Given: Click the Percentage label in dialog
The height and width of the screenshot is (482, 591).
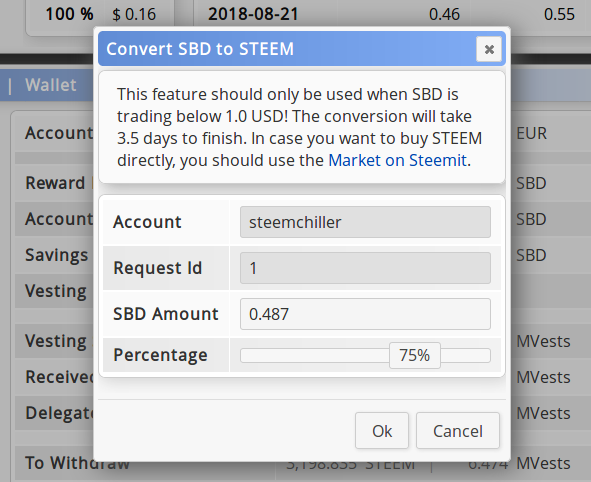Looking at the screenshot, I should (x=161, y=355).
